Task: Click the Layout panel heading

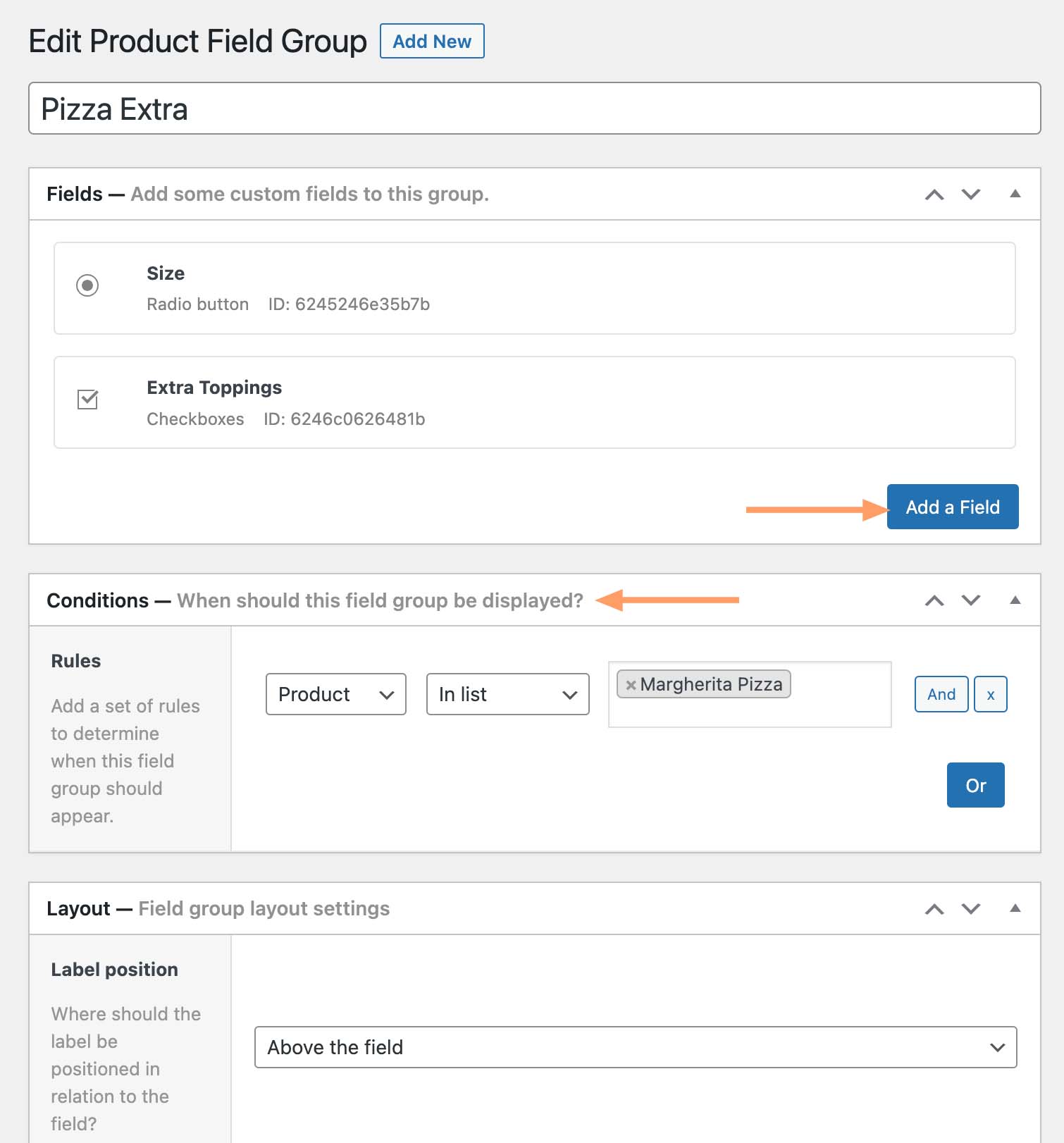Action: click(x=218, y=908)
